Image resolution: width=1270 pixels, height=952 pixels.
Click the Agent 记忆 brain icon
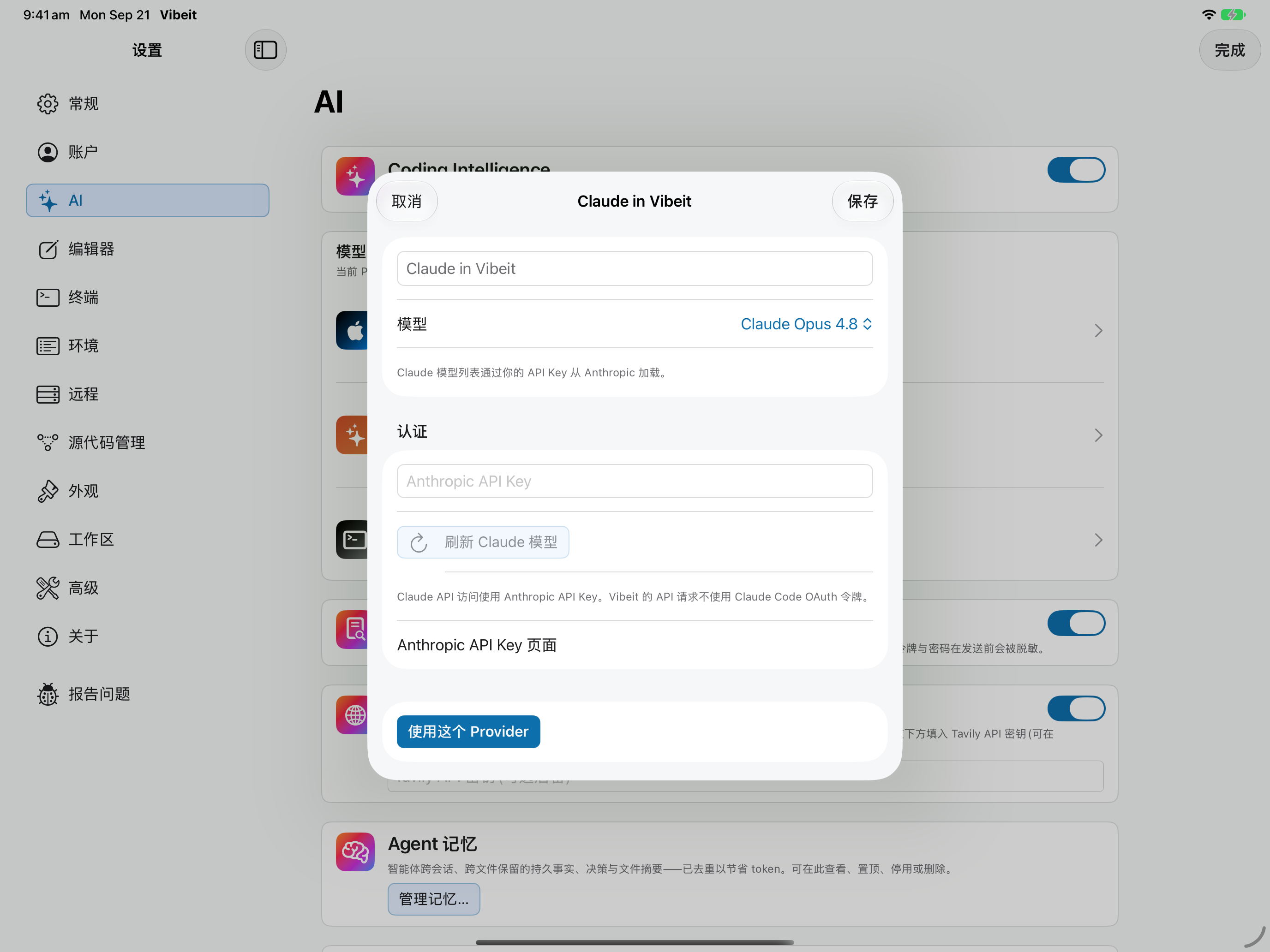click(355, 851)
